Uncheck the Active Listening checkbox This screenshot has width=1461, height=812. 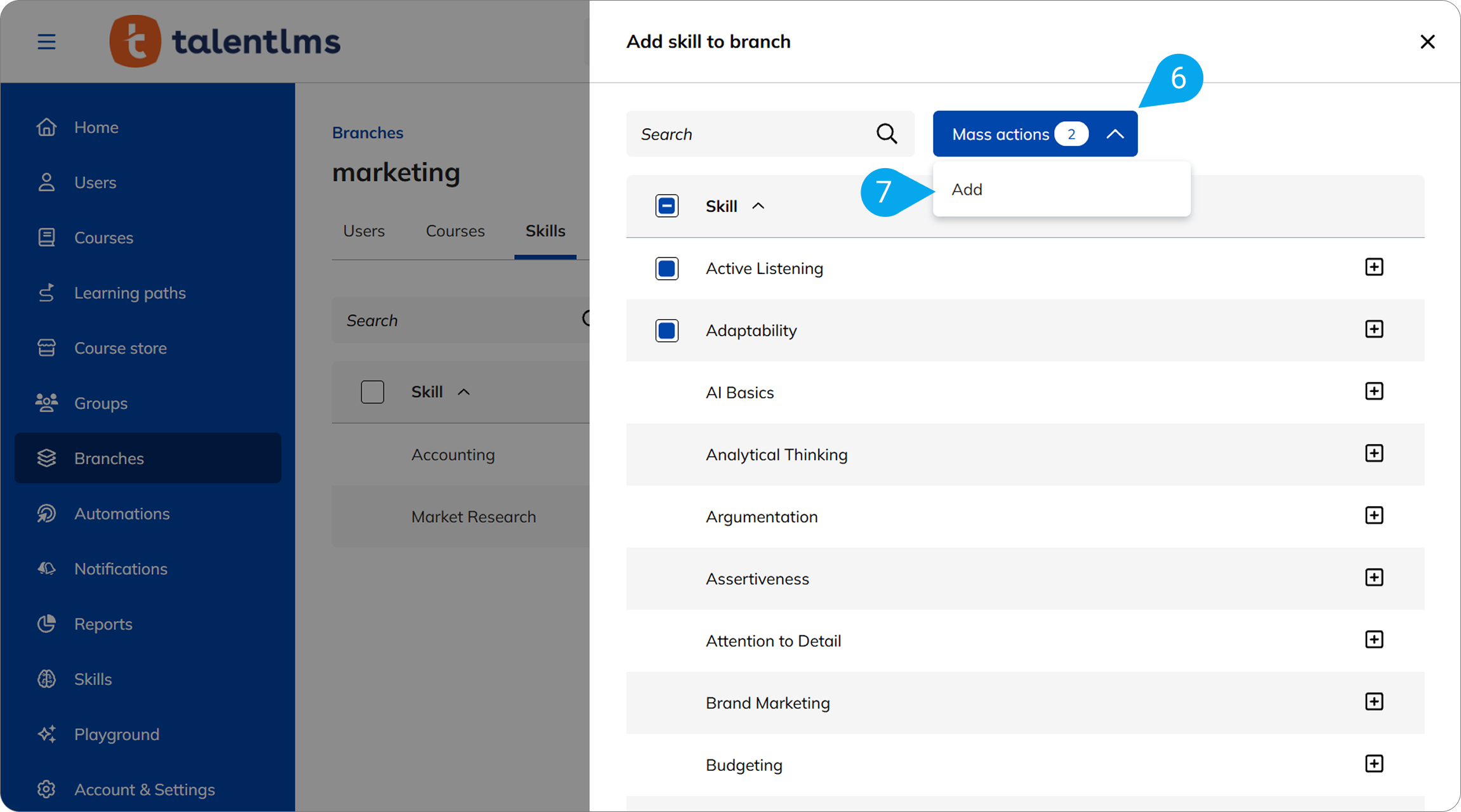tap(667, 268)
